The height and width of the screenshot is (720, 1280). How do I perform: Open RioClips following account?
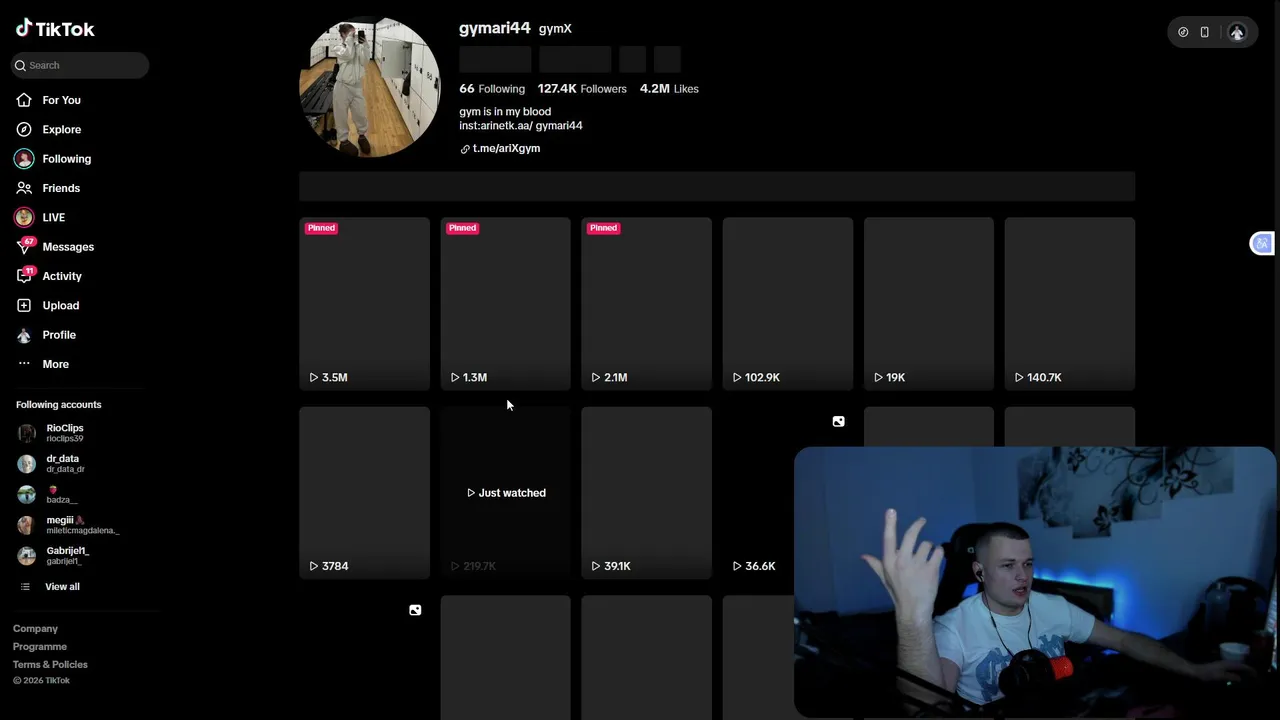click(64, 433)
